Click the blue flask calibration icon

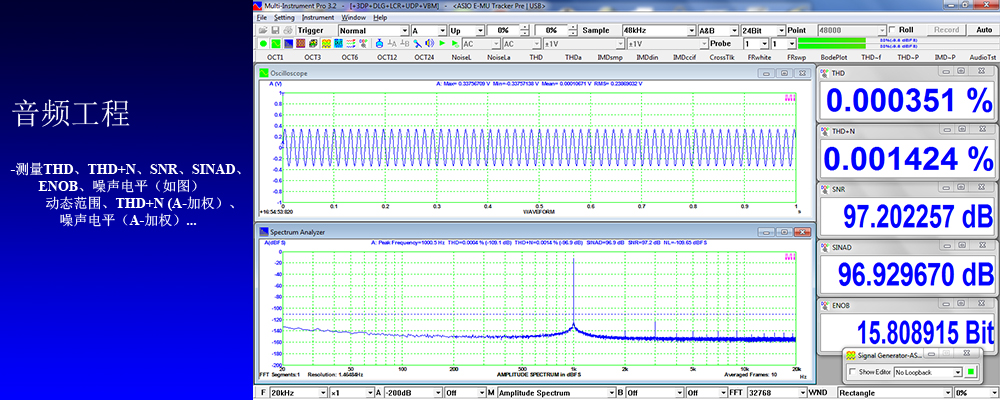(x=379, y=43)
